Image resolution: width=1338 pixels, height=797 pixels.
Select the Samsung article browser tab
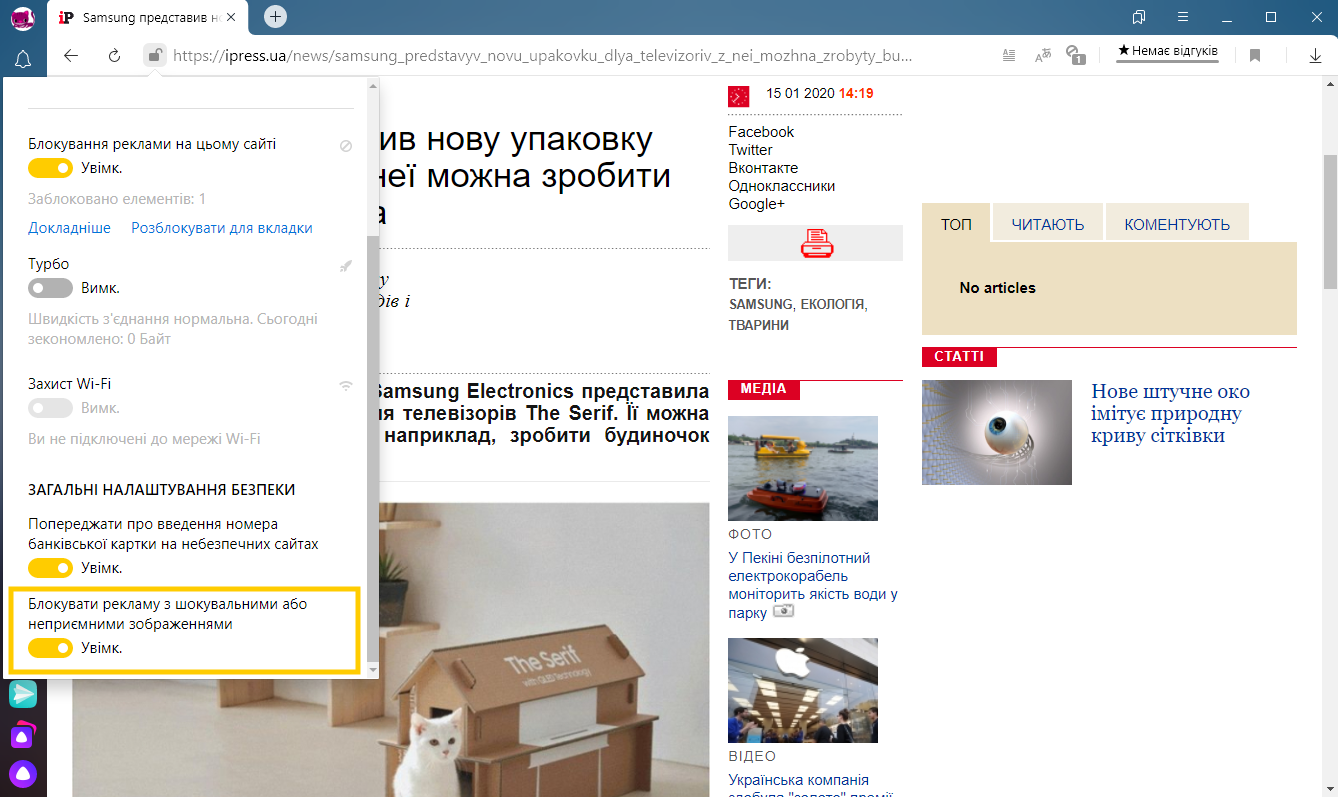[x=150, y=17]
